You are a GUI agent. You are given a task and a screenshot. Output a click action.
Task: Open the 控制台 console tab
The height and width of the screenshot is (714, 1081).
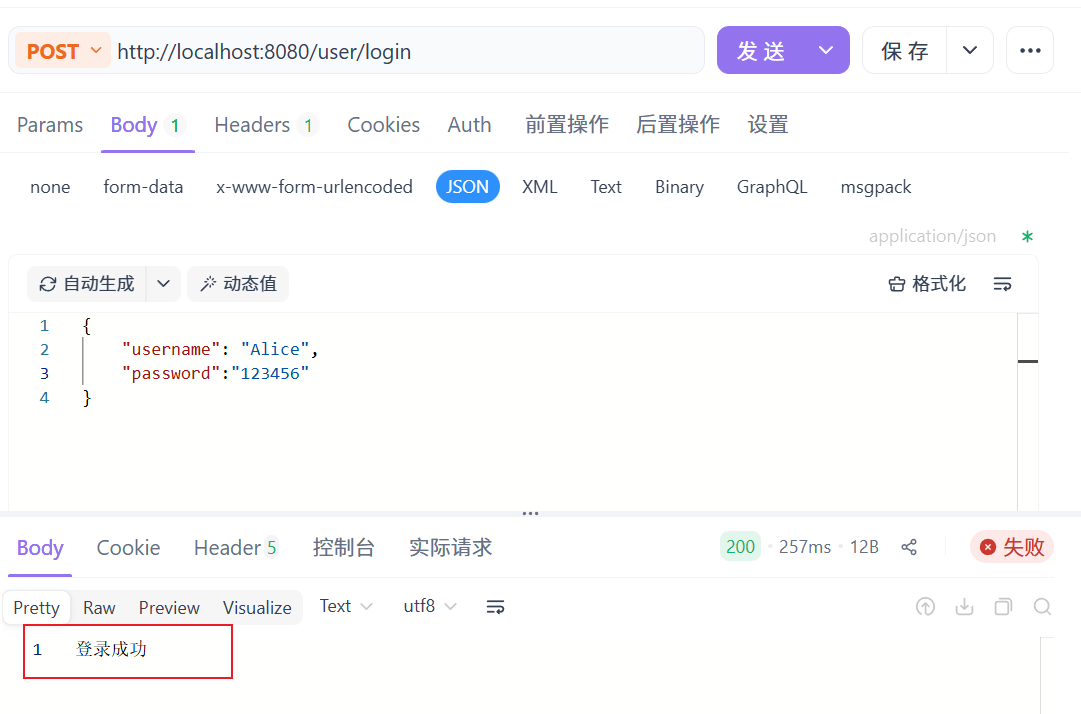coord(343,548)
